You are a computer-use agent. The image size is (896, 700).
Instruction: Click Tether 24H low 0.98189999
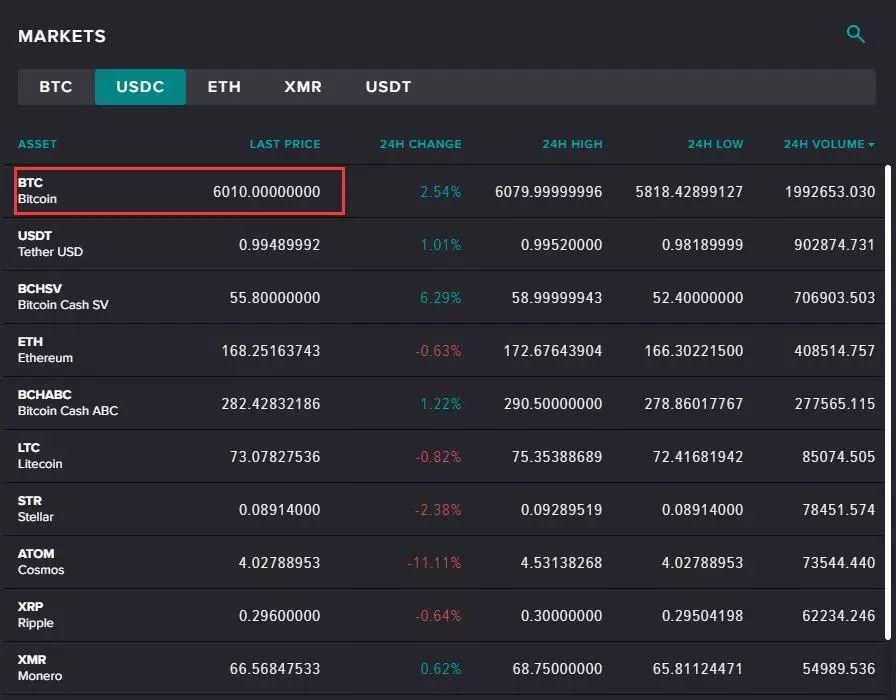702,245
